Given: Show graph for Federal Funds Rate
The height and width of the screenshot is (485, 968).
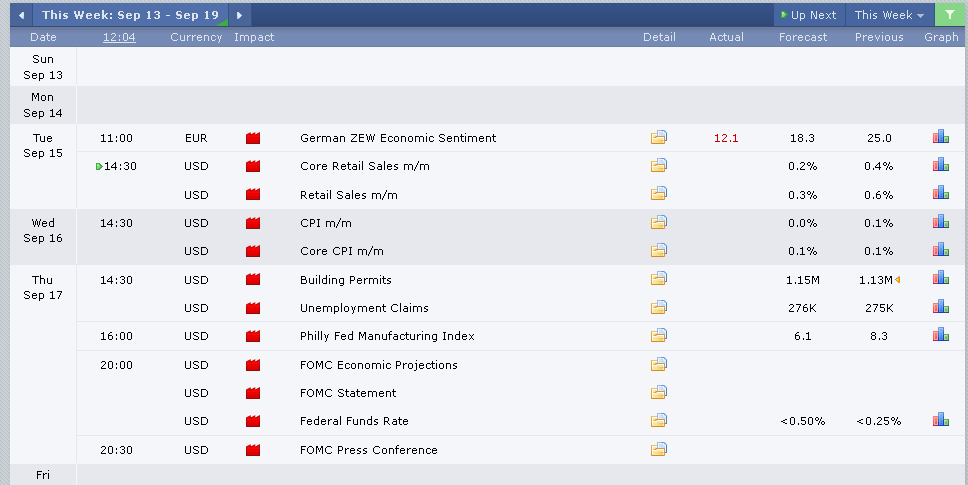Looking at the screenshot, I should 940,421.
